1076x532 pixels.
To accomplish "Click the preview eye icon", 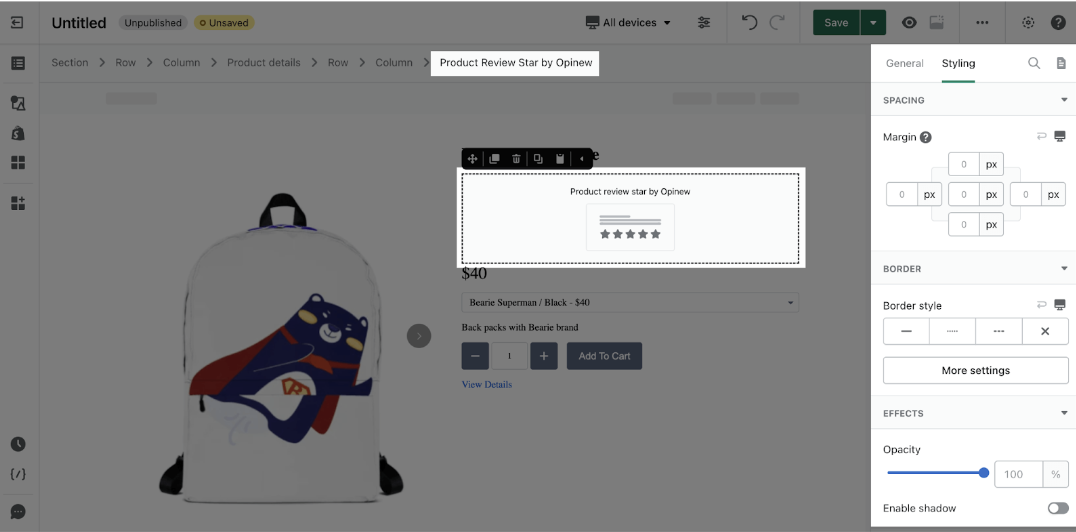I will [909, 23].
